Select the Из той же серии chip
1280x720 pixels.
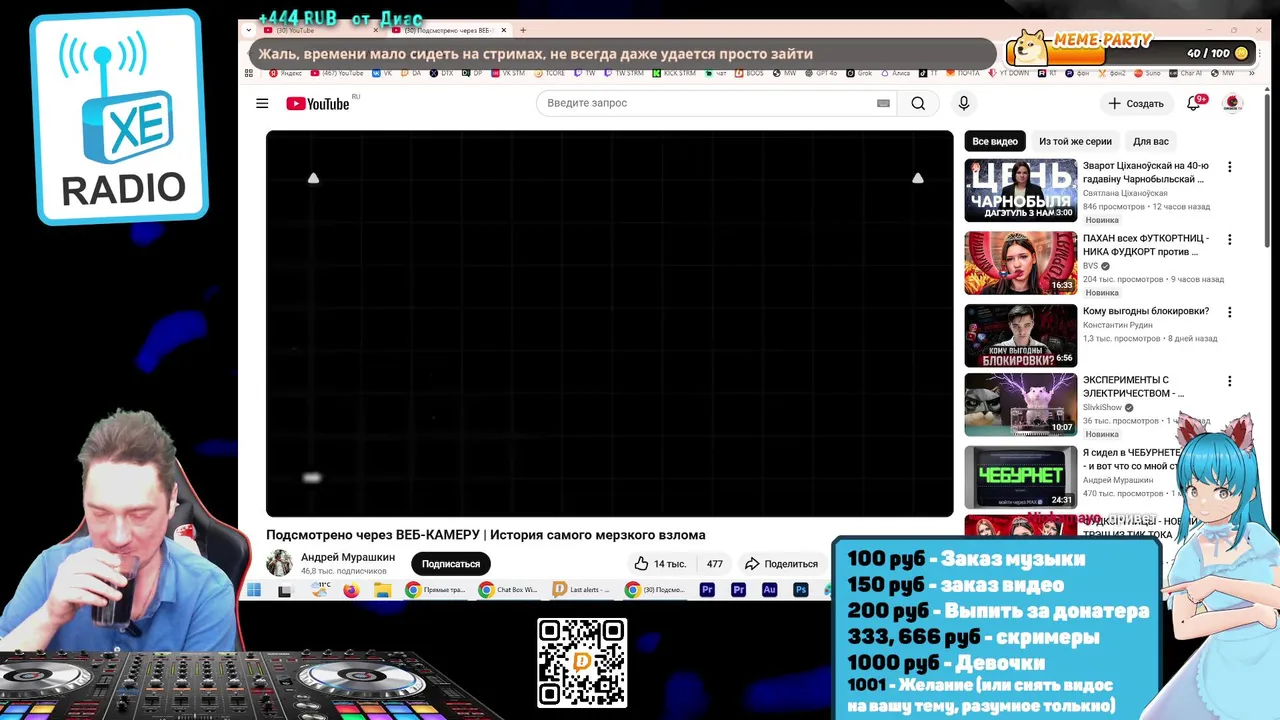coord(1075,141)
